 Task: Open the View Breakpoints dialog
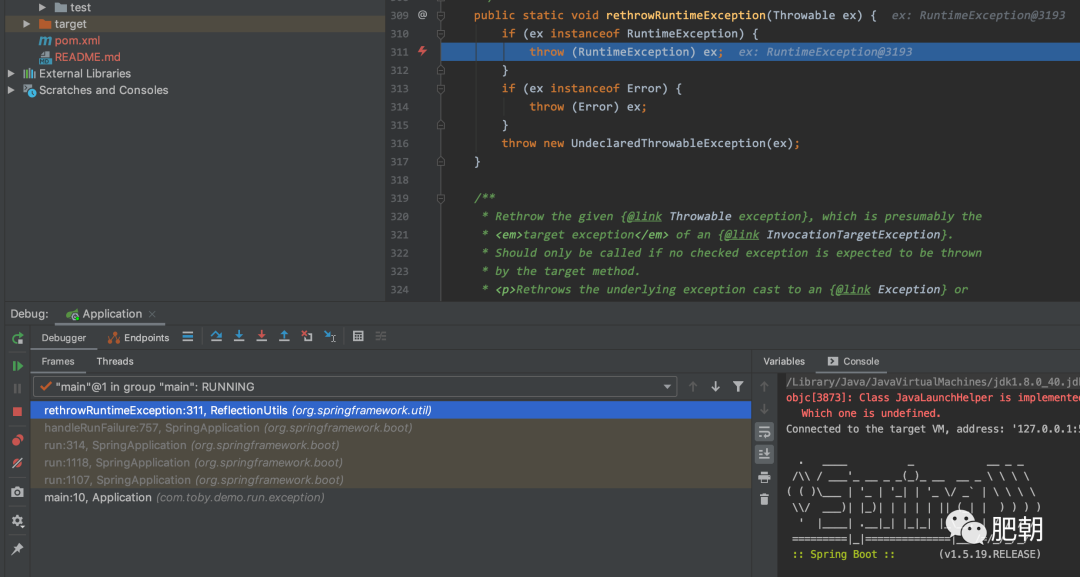pos(18,441)
